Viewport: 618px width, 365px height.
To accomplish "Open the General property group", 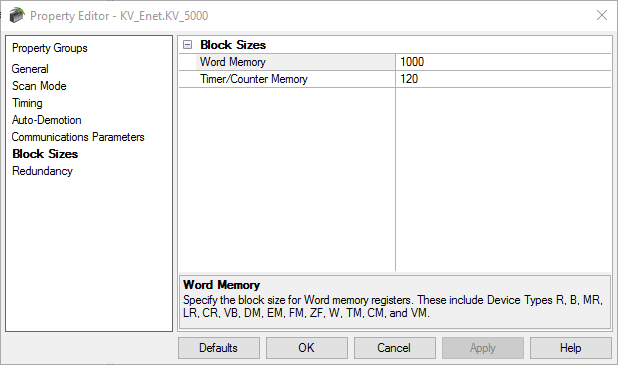I will tap(30, 69).
